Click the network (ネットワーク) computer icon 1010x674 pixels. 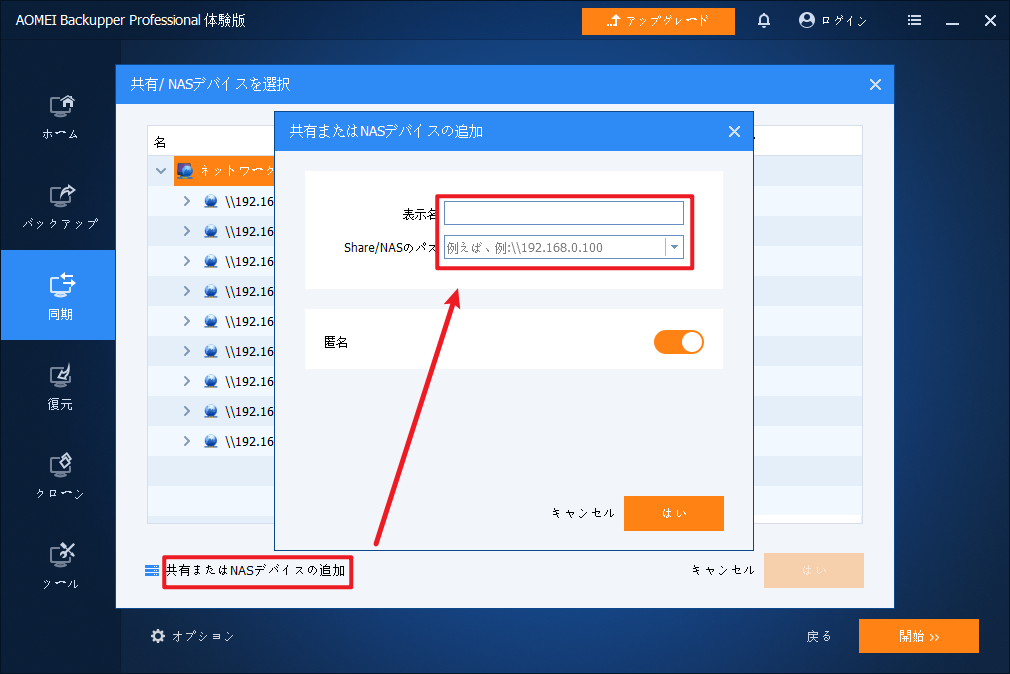tap(186, 171)
